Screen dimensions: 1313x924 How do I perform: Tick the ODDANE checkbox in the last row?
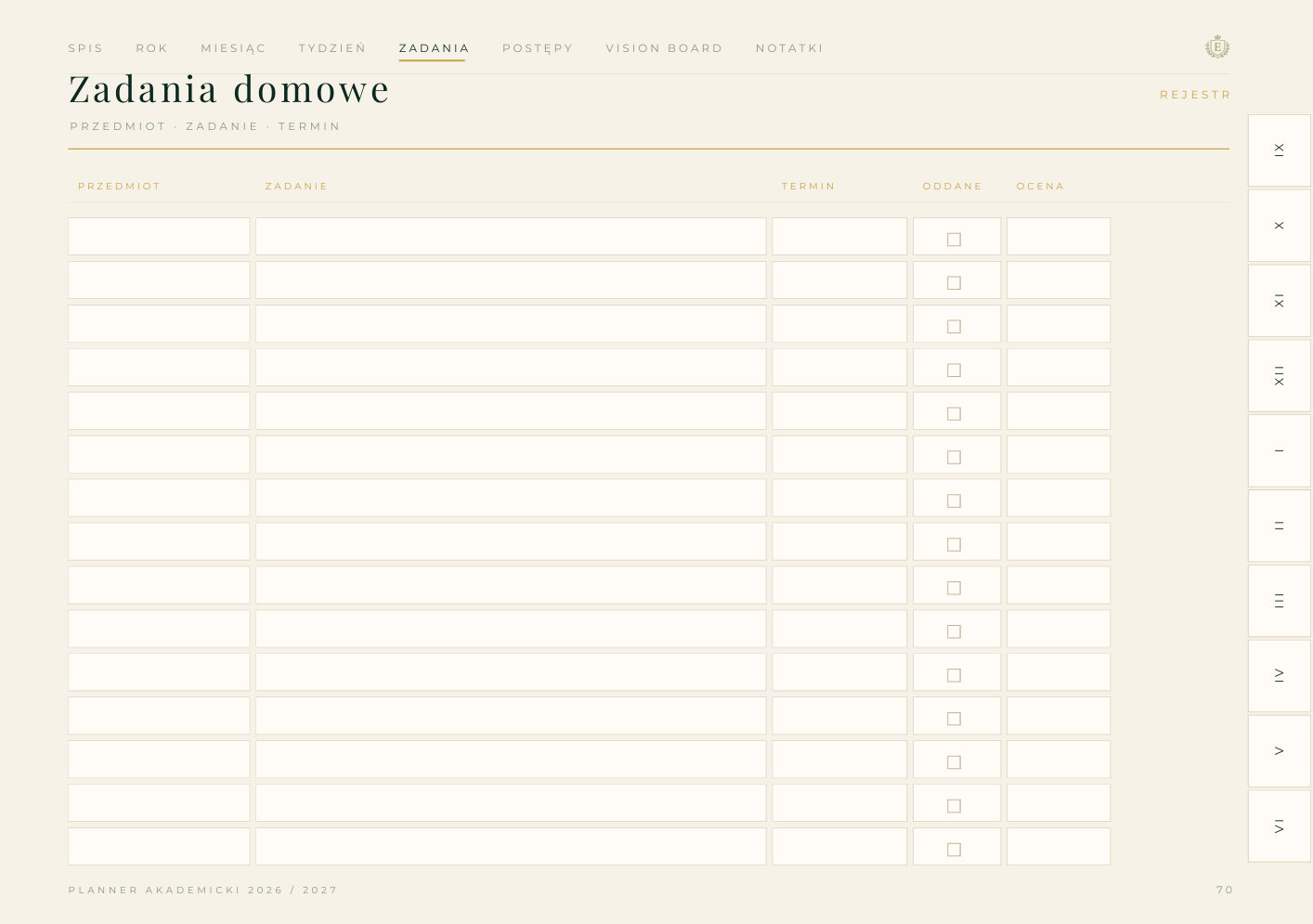coord(954,850)
